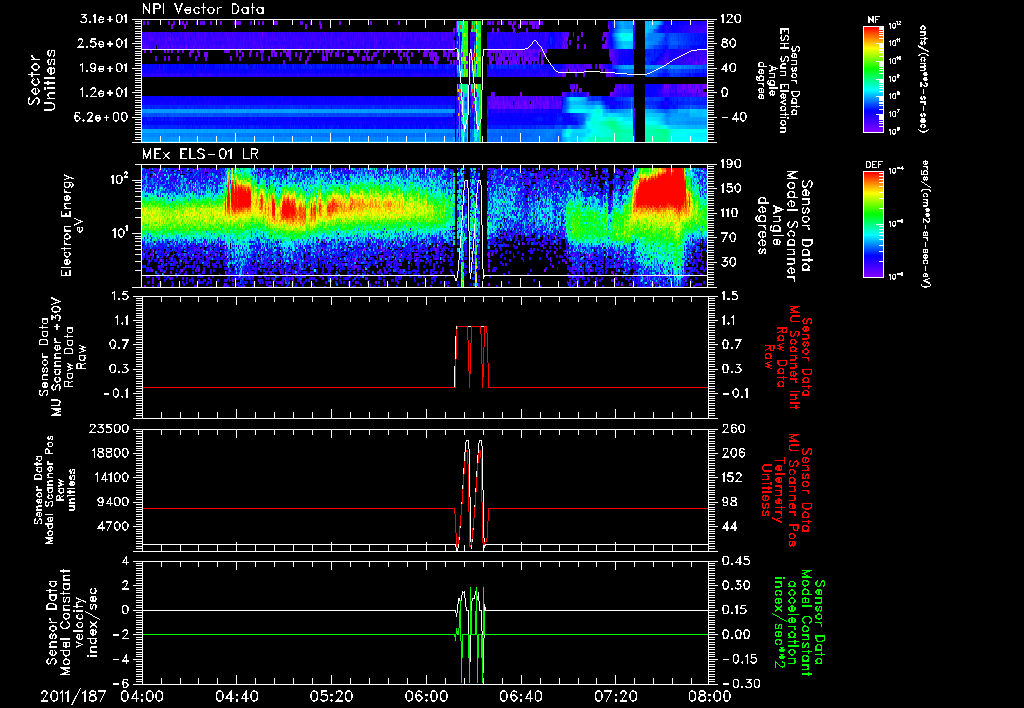Click the "MEx ELS-01 LR" panel title
Viewport: 1024px width, 708px height.
coord(200,155)
